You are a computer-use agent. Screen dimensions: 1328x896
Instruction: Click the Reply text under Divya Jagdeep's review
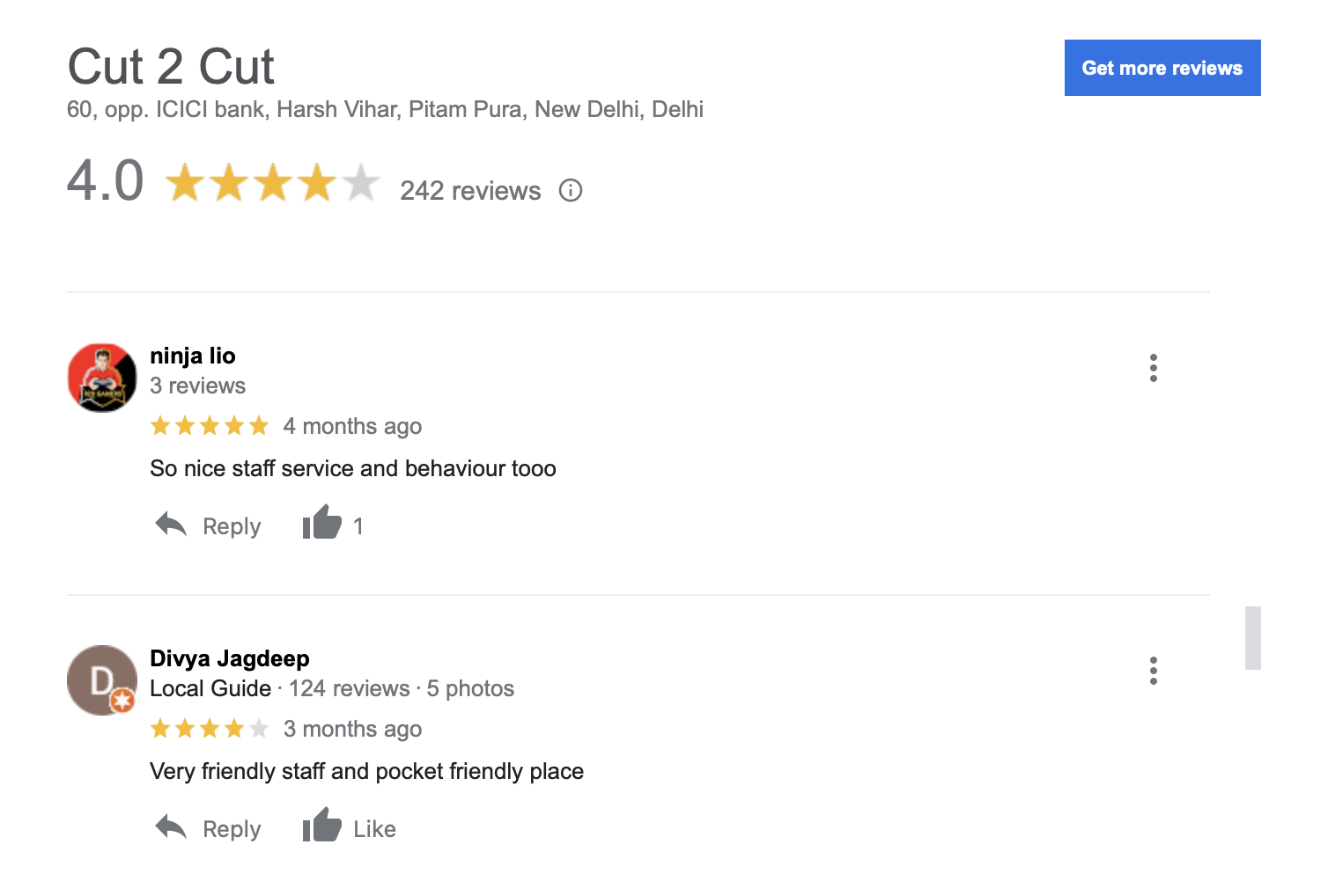[232, 829]
